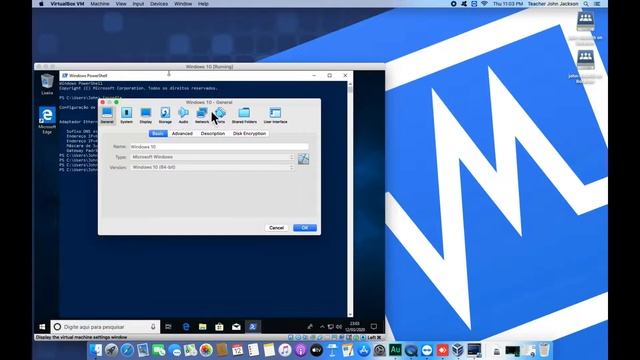640x360 pixels.
Task: Open the Apple menu
Action: pyautogui.click(x=41, y=4)
